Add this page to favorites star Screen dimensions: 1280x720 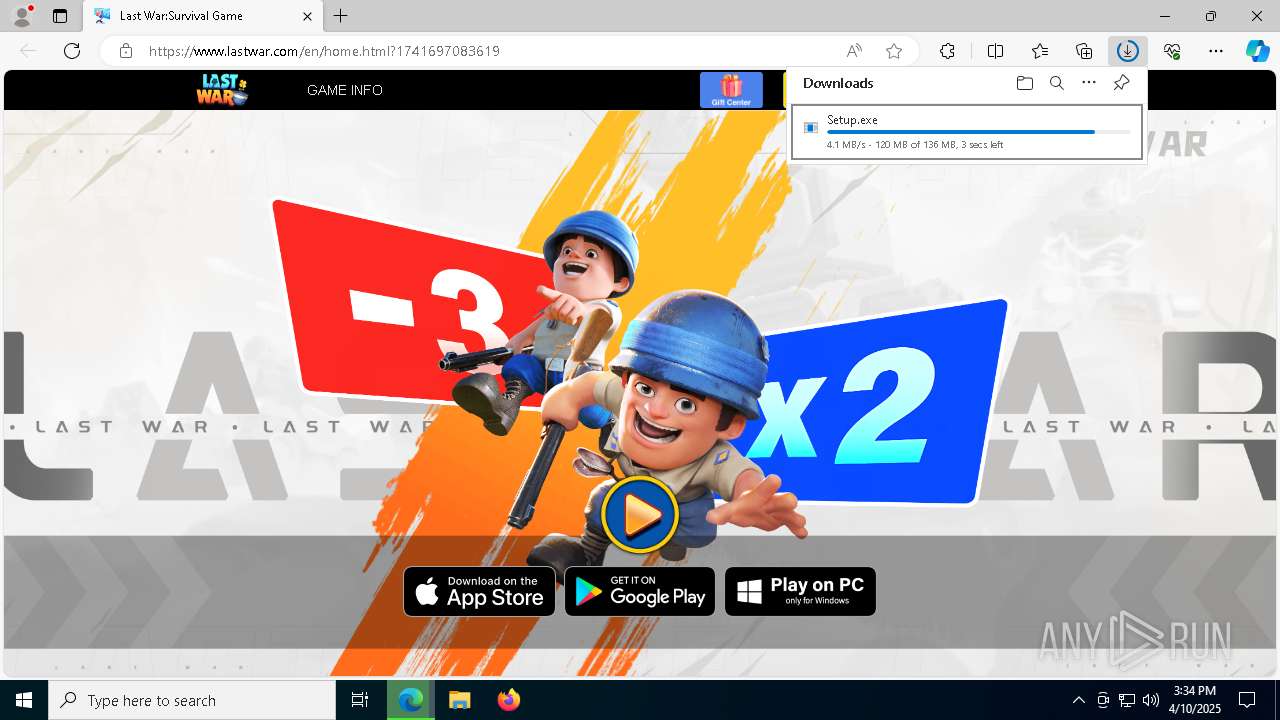894,51
